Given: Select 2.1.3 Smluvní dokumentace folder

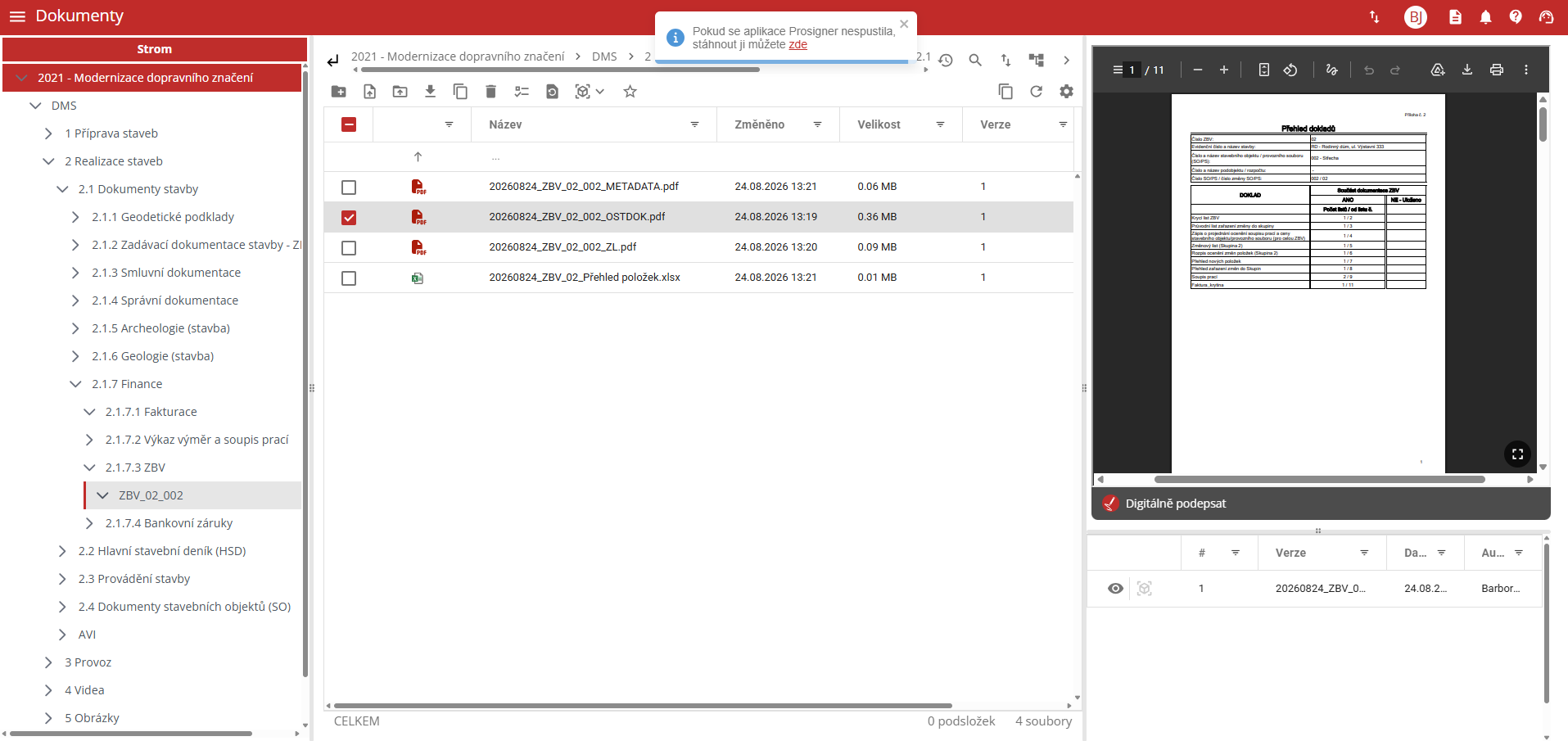Looking at the screenshot, I should coord(166,273).
